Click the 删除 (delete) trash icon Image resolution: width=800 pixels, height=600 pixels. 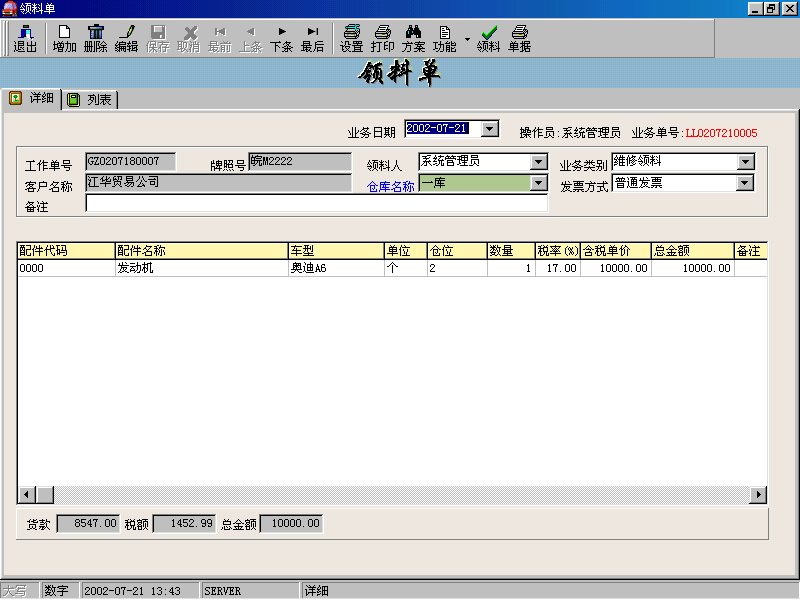point(95,39)
